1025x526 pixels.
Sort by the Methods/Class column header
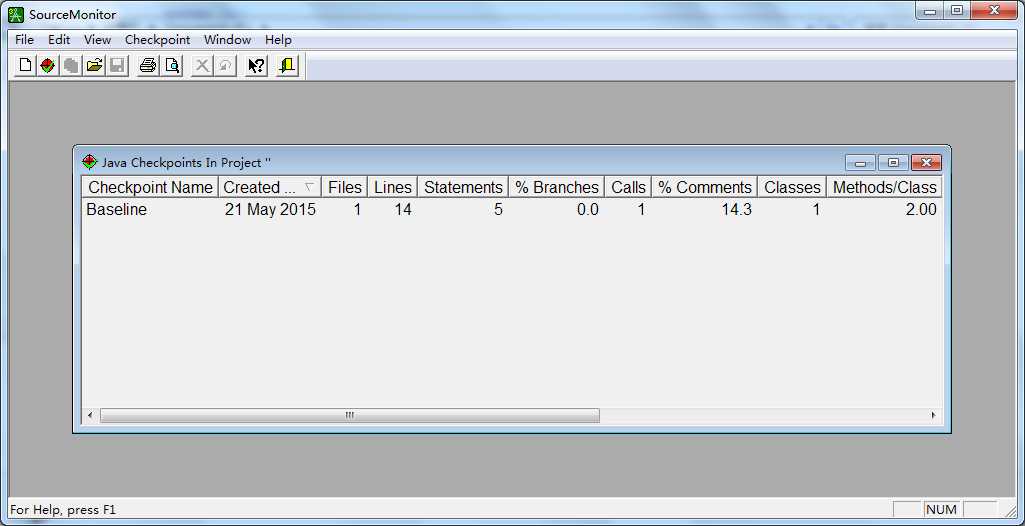(x=884, y=188)
